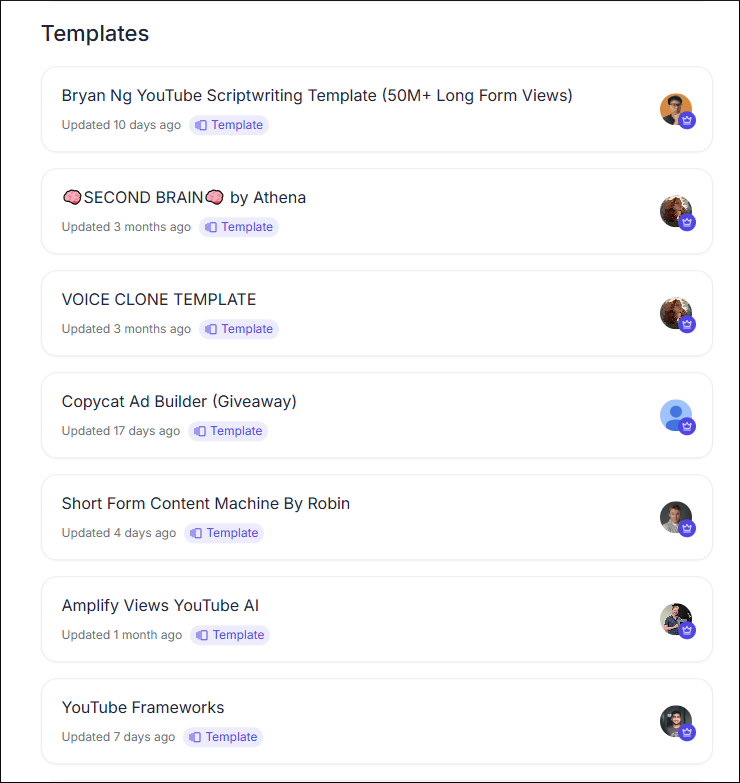Click default user avatar on Copycat Ad Builder
740x783 pixels.
click(x=675, y=414)
